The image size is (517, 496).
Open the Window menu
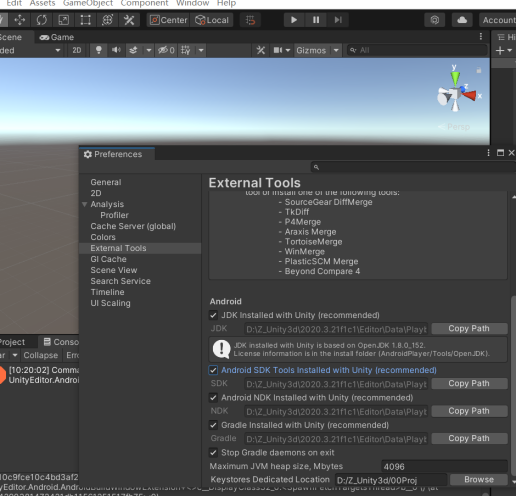(193, 4)
